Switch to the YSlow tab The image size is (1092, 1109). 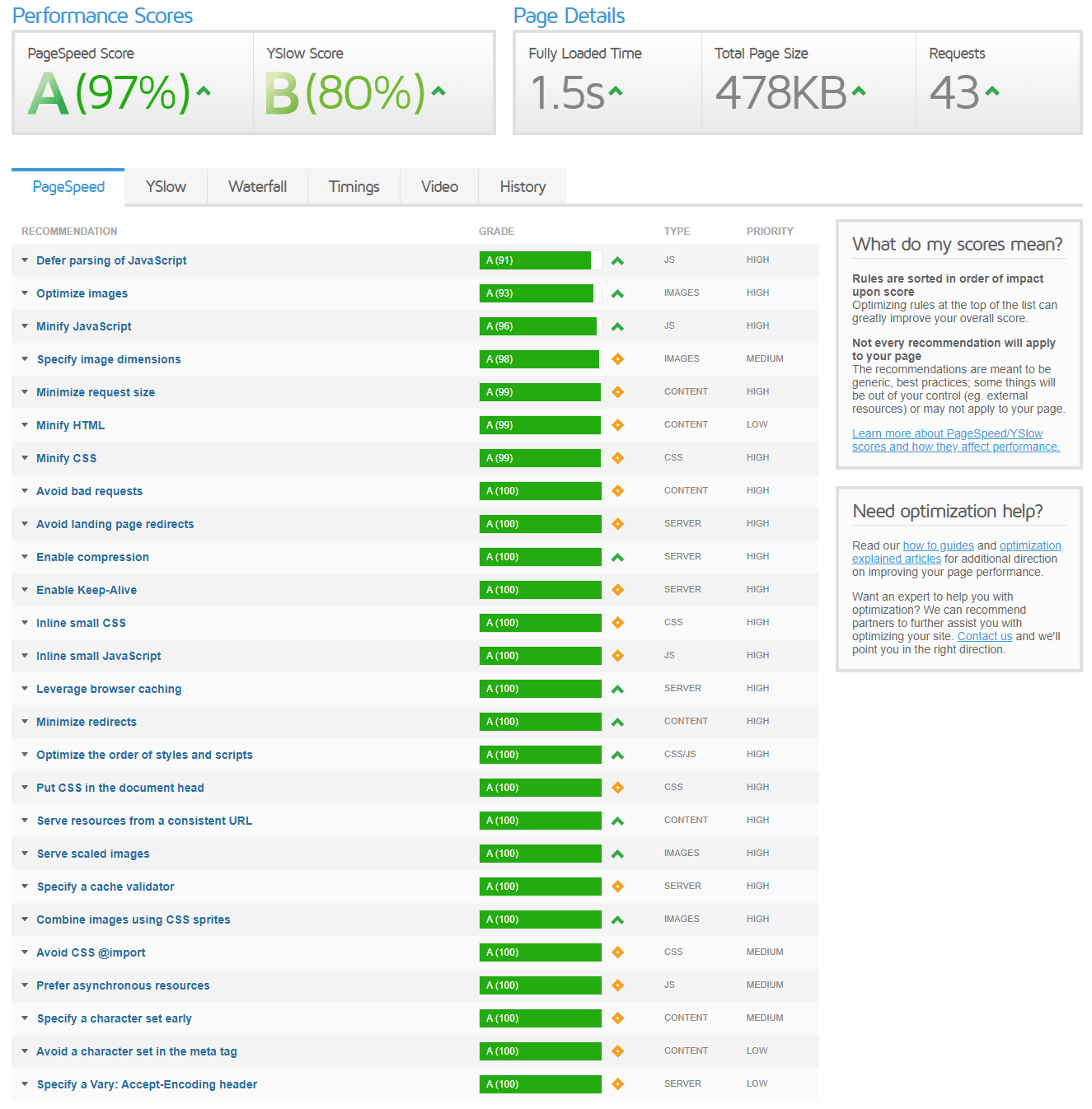click(166, 187)
